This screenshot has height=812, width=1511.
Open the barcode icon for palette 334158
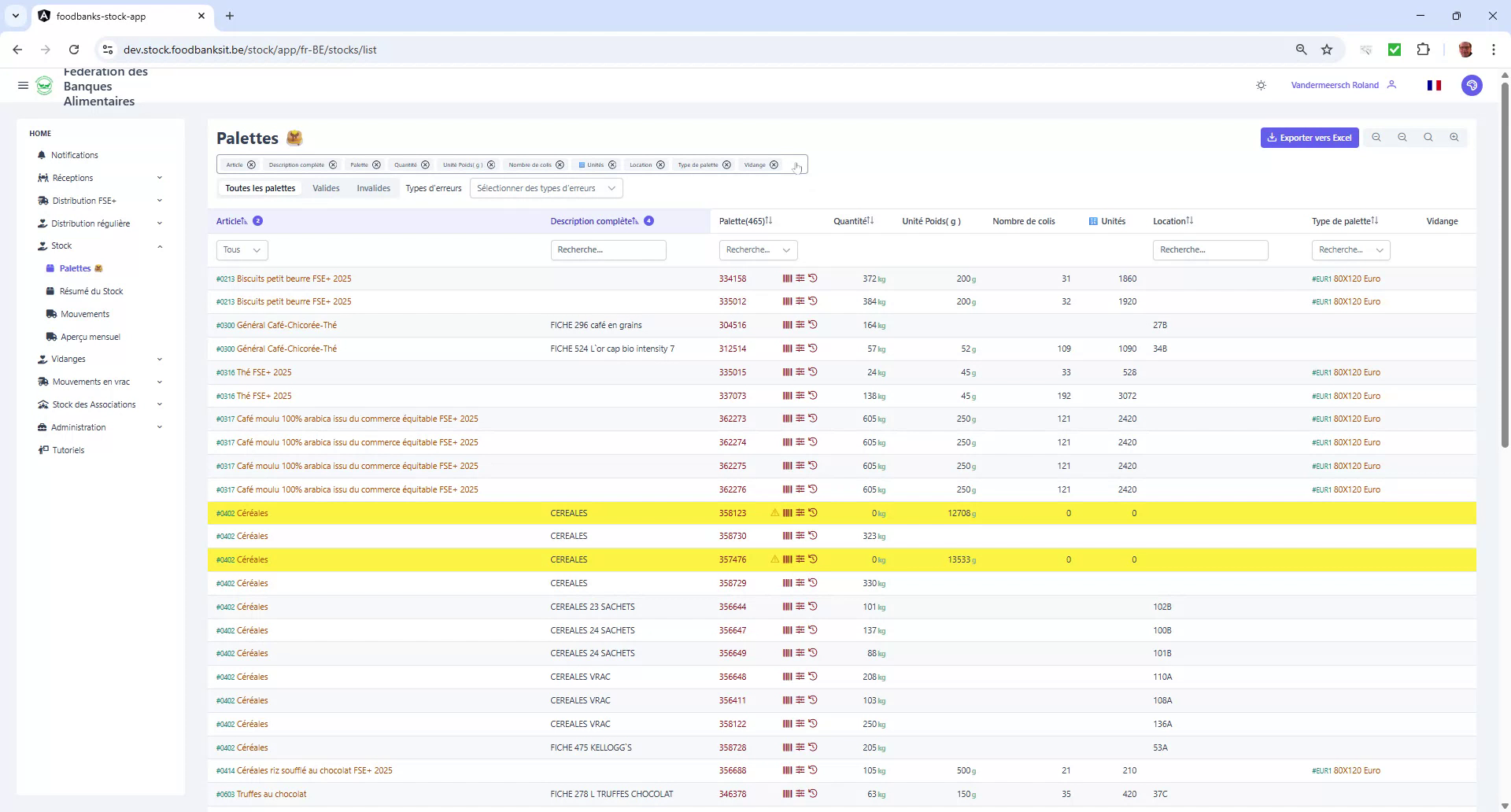tap(787, 278)
